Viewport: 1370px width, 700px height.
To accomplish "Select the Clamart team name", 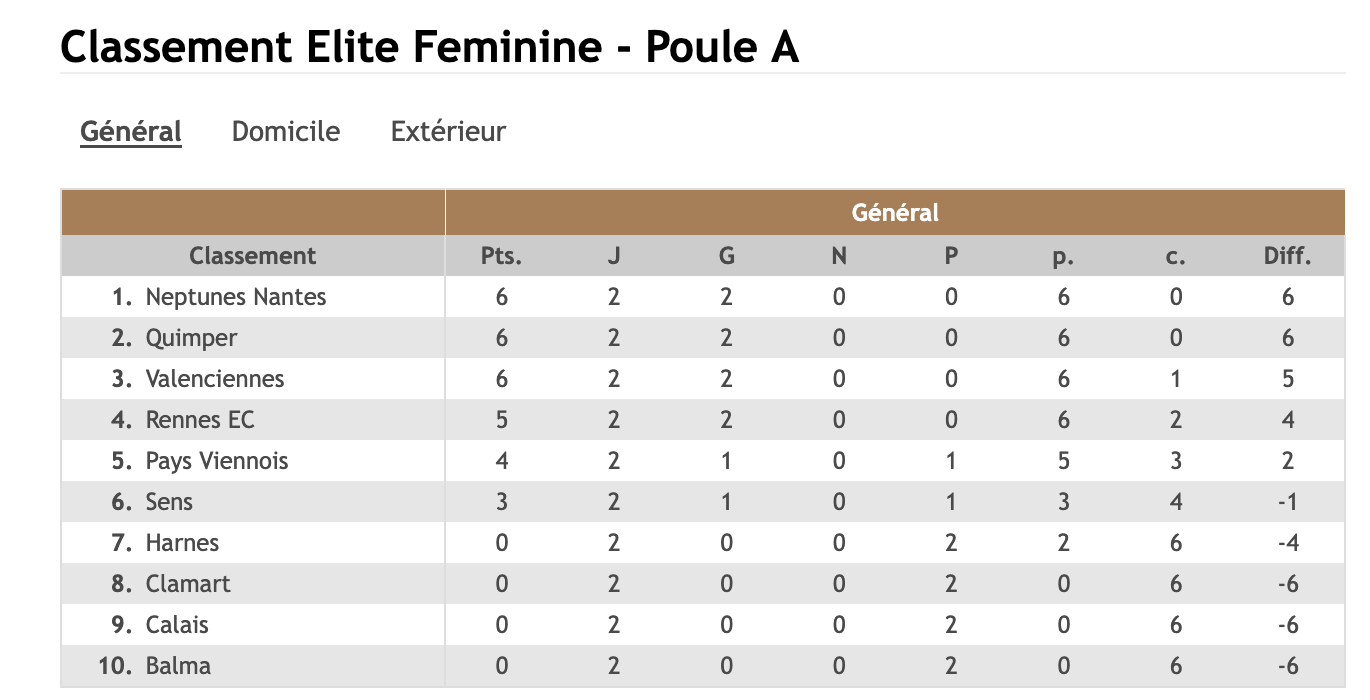I will coord(188,584).
